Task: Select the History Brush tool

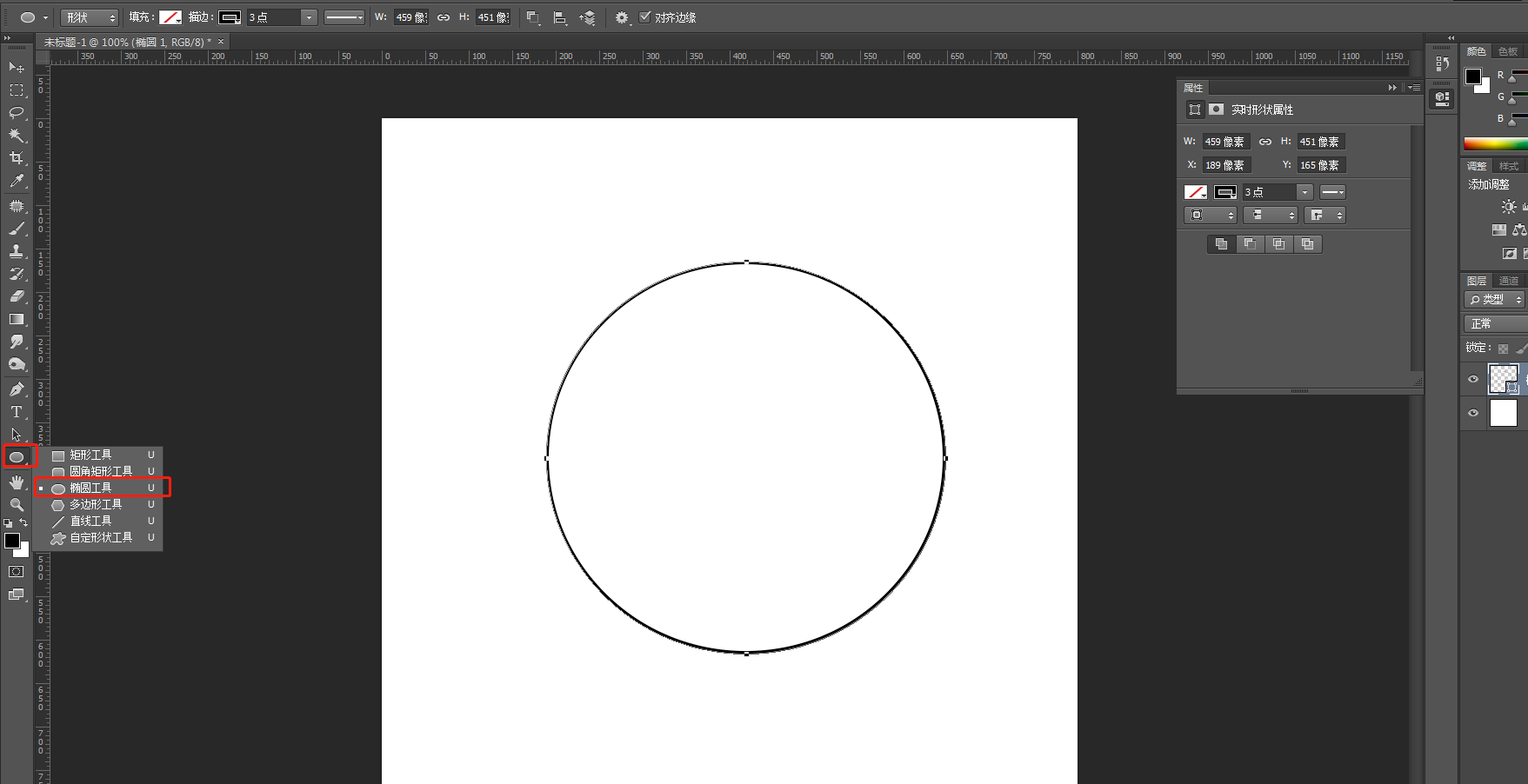Action: (16, 274)
